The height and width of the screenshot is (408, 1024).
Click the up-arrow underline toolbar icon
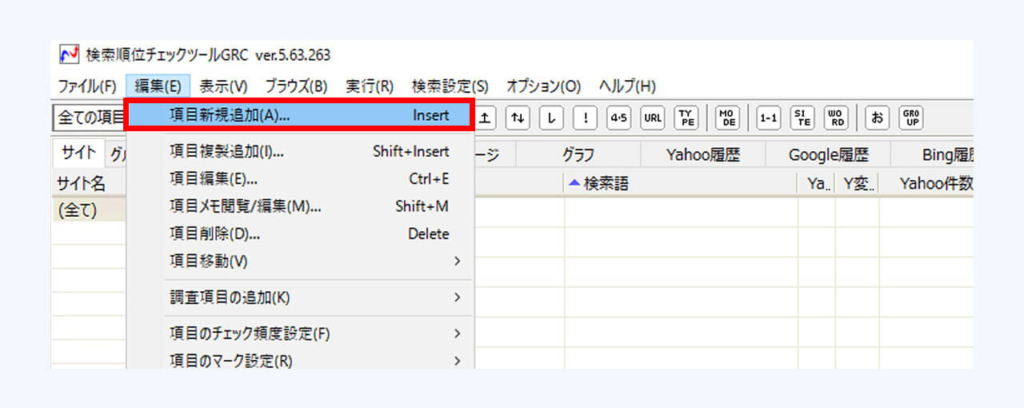pos(486,118)
